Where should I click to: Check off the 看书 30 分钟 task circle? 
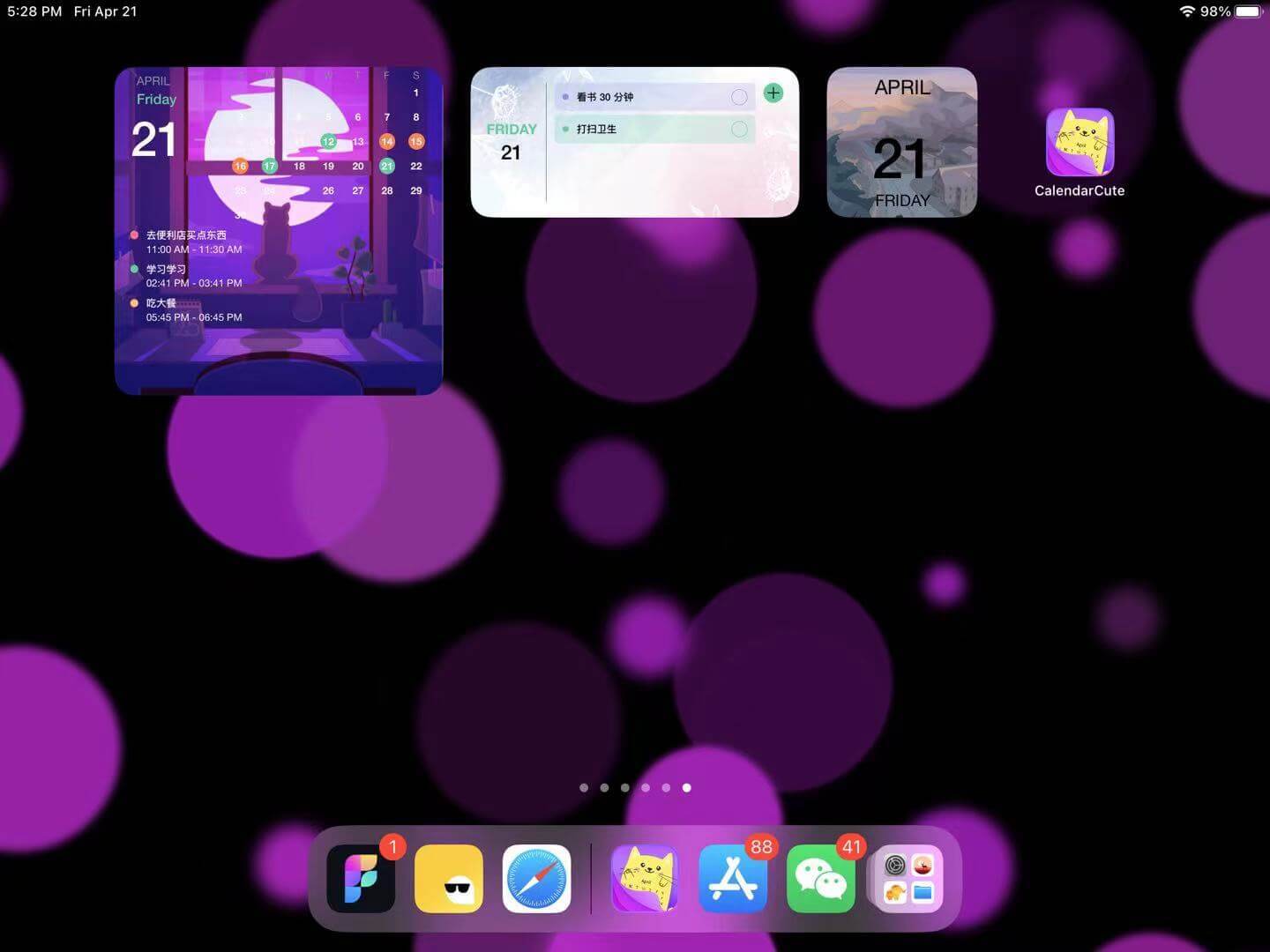pos(739,97)
